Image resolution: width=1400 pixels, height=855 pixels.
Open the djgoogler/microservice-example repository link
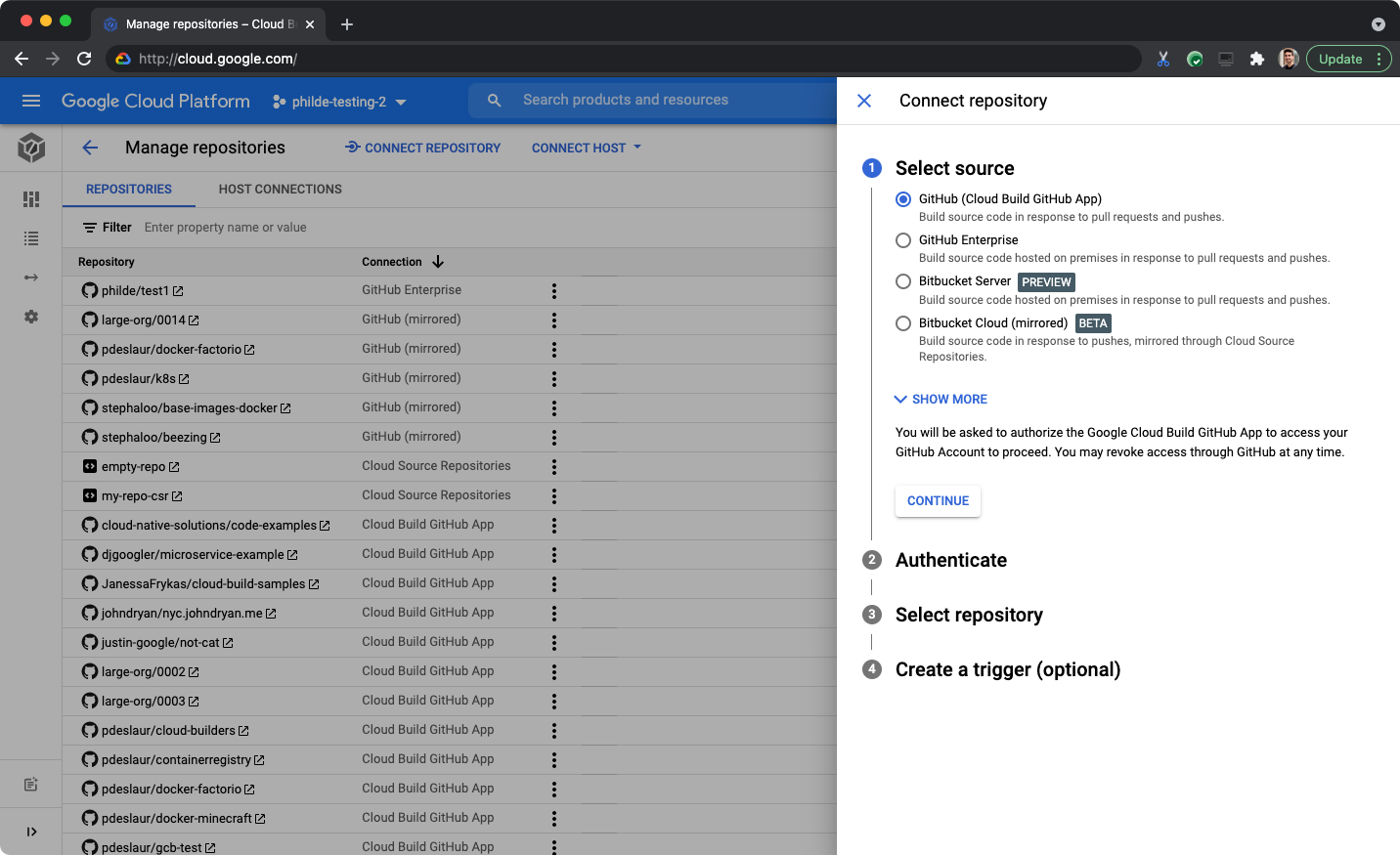pyautogui.click(x=193, y=555)
